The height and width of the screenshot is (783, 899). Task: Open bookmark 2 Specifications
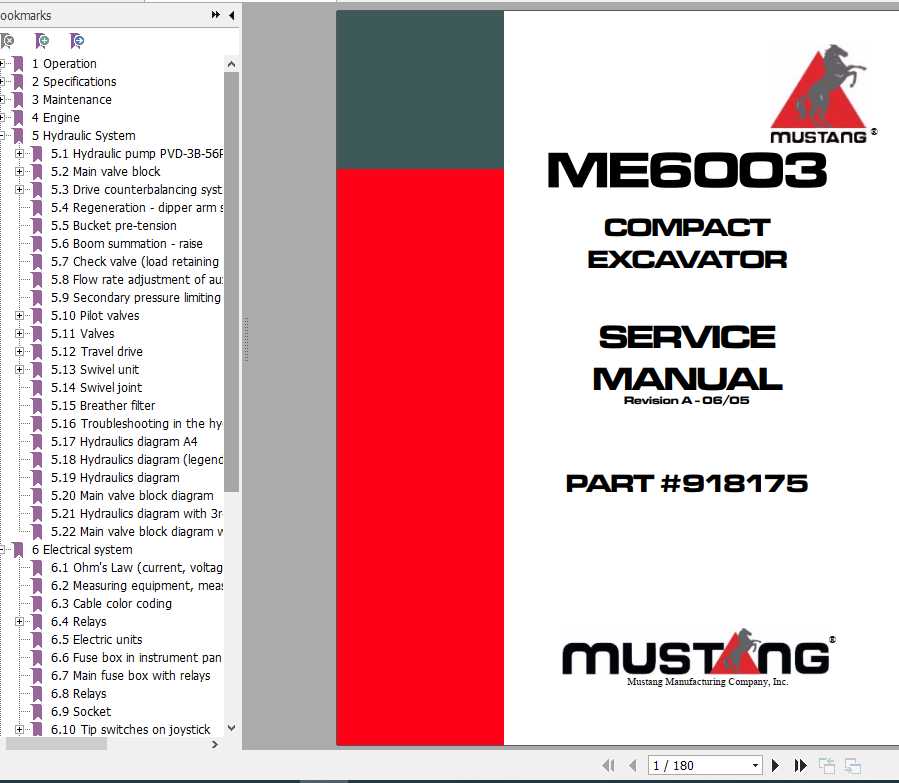tap(74, 81)
